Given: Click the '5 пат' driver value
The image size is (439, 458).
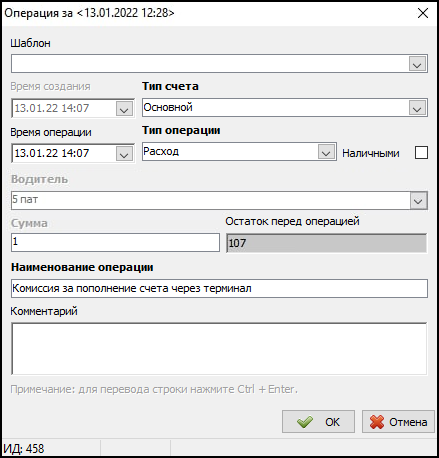Looking at the screenshot, I should (25, 199).
